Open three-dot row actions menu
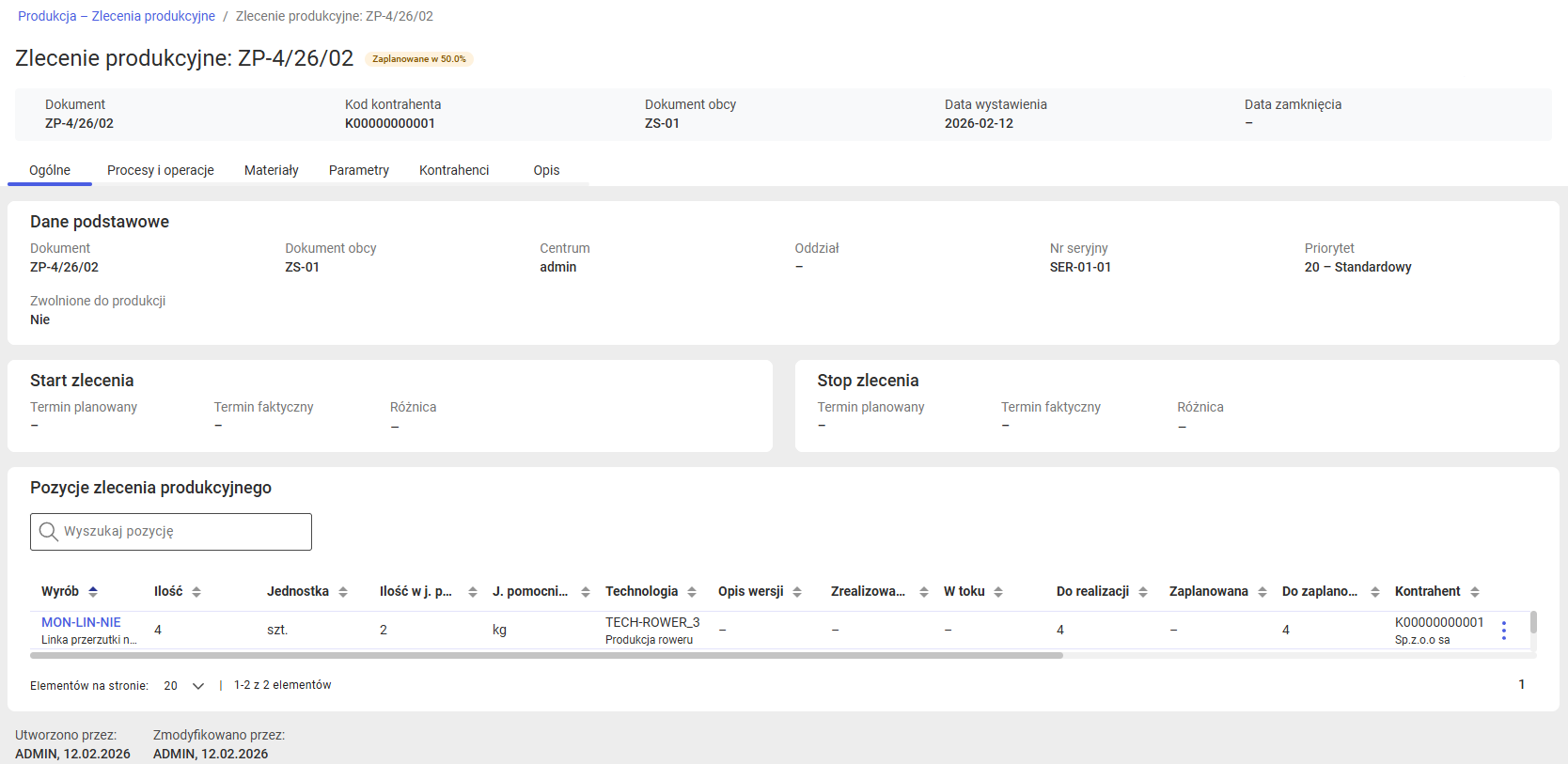This screenshot has width=1568, height=764. pyautogui.click(x=1503, y=631)
